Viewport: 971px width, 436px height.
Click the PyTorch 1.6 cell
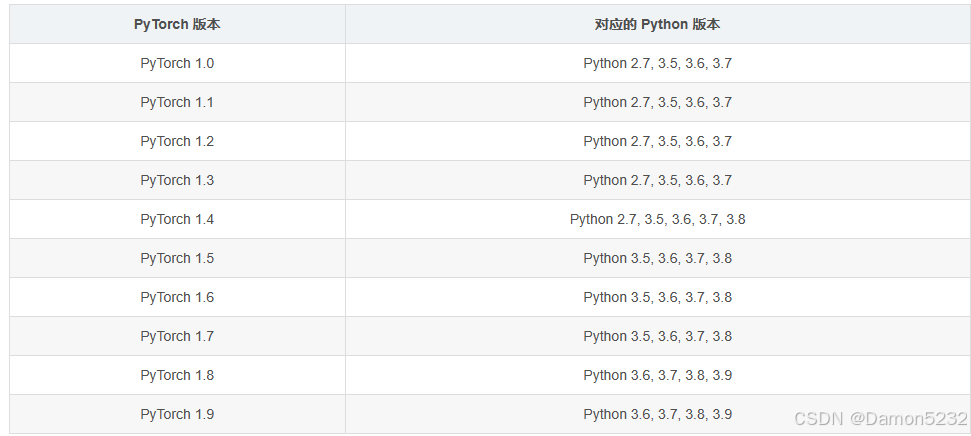(177, 297)
